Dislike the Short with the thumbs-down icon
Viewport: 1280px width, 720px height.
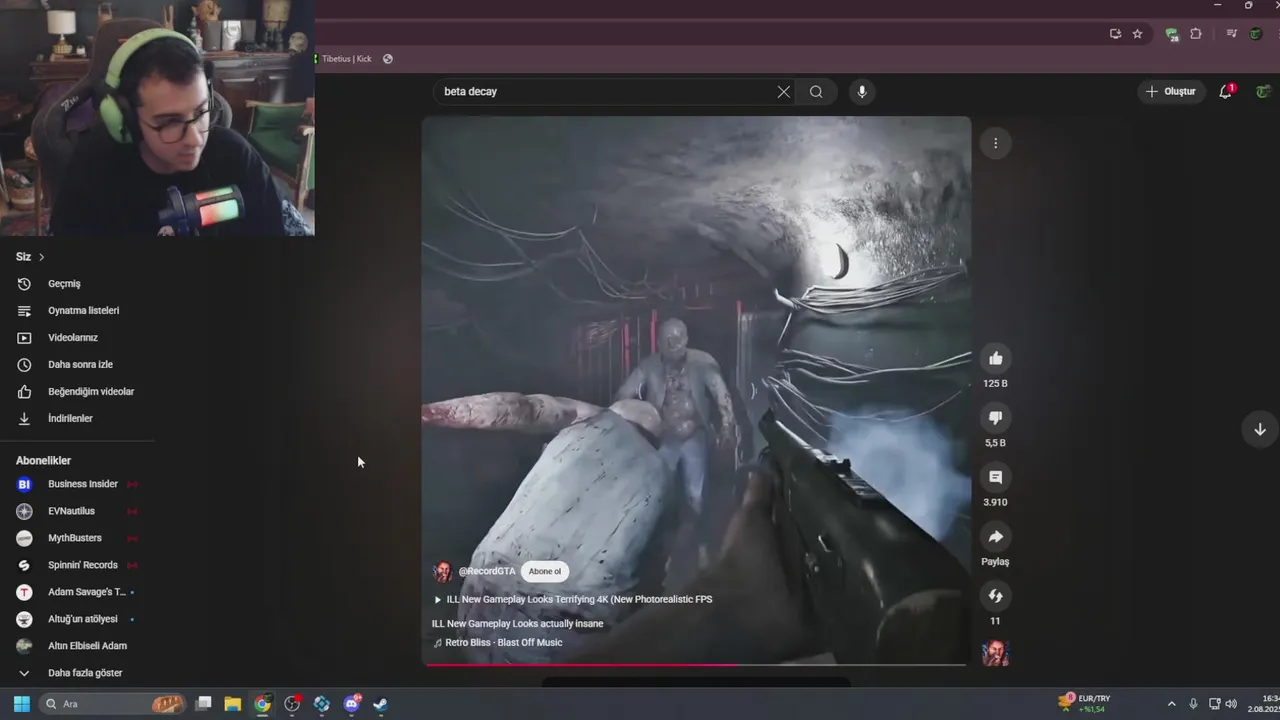pyautogui.click(x=995, y=417)
